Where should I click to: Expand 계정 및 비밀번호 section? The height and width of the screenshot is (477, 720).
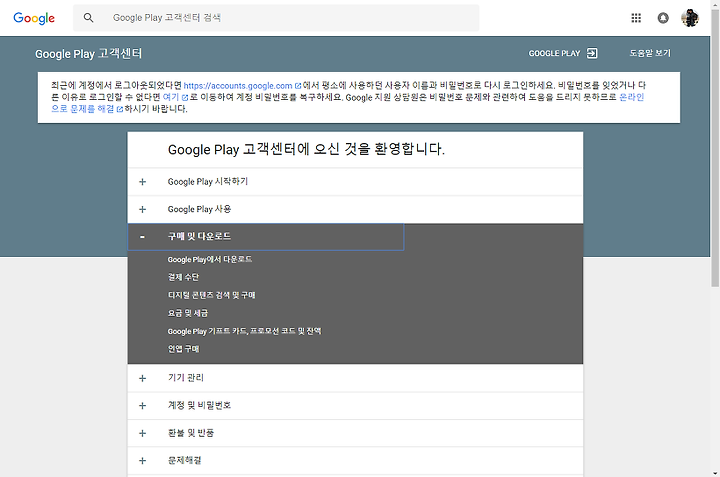click(x=355, y=405)
